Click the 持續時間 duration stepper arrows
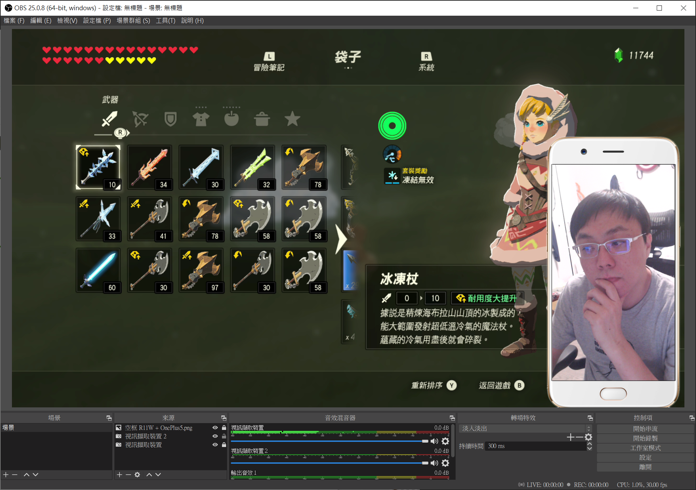Image resolution: width=696 pixels, height=490 pixels. coord(589,446)
